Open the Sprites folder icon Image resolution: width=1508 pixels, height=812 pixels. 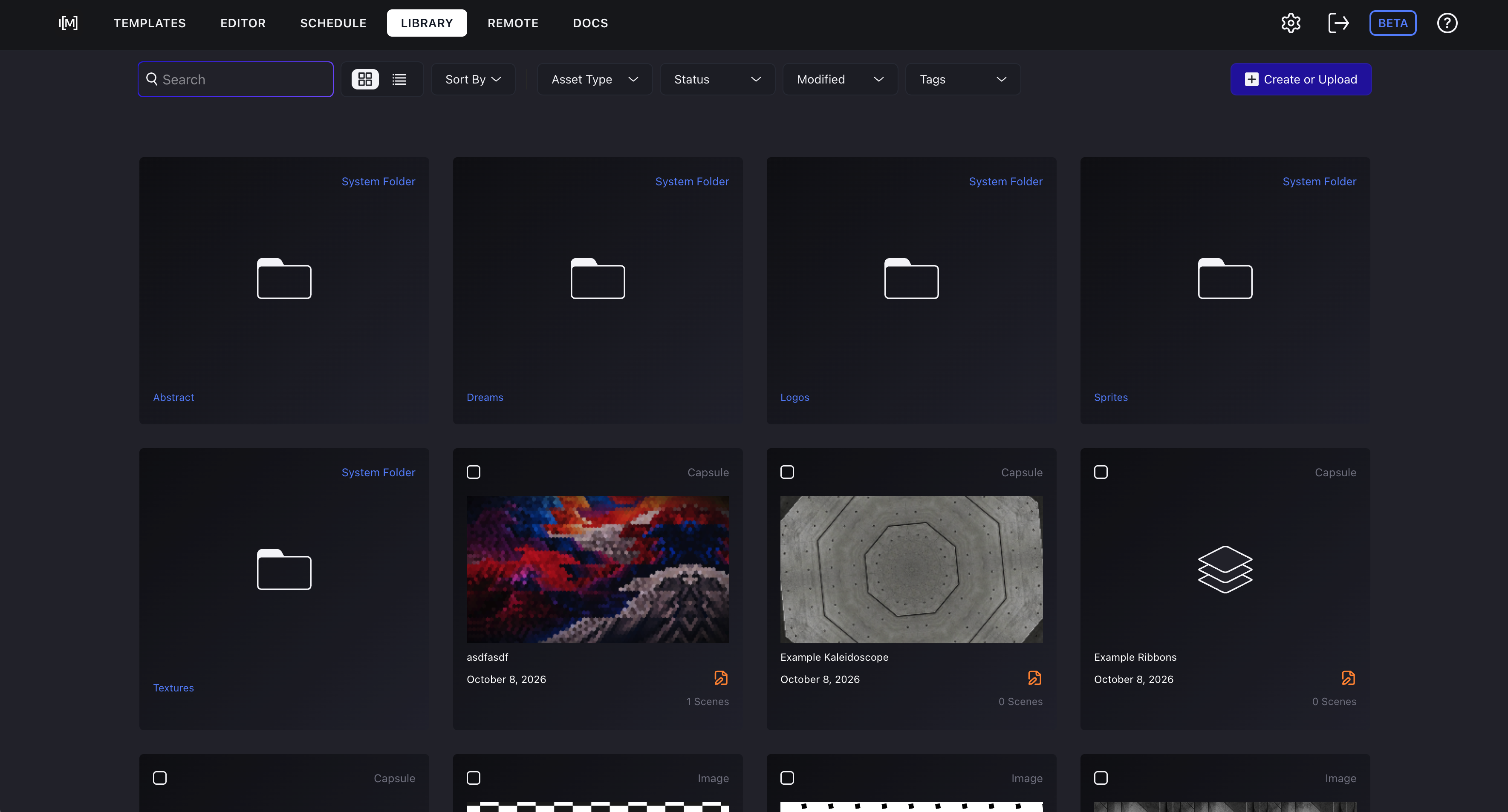coord(1225,279)
